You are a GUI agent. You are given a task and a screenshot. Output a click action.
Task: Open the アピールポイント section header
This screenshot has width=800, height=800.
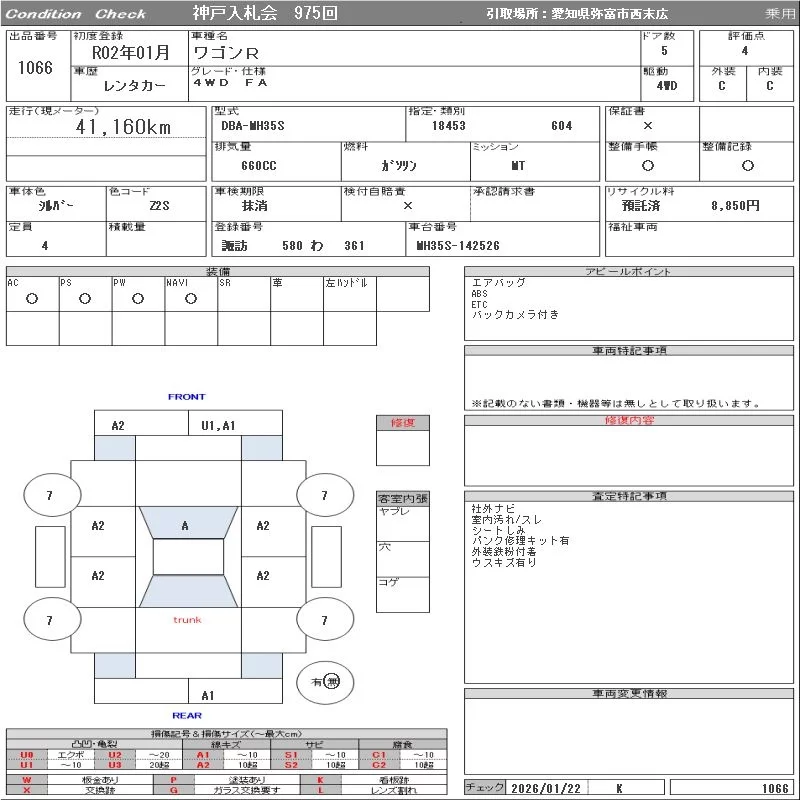(x=627, y=272)
